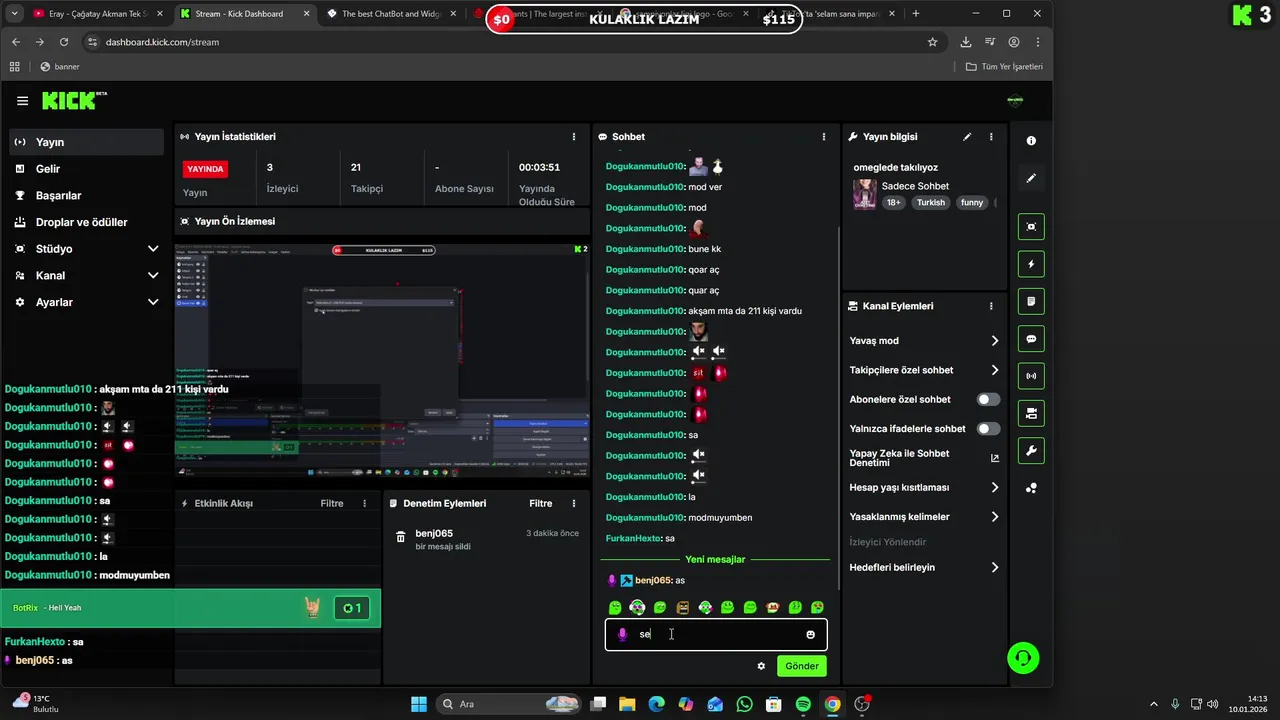
Task: Open Yayın bilgisi panel three-dot menu
Action: coord(991,137)
